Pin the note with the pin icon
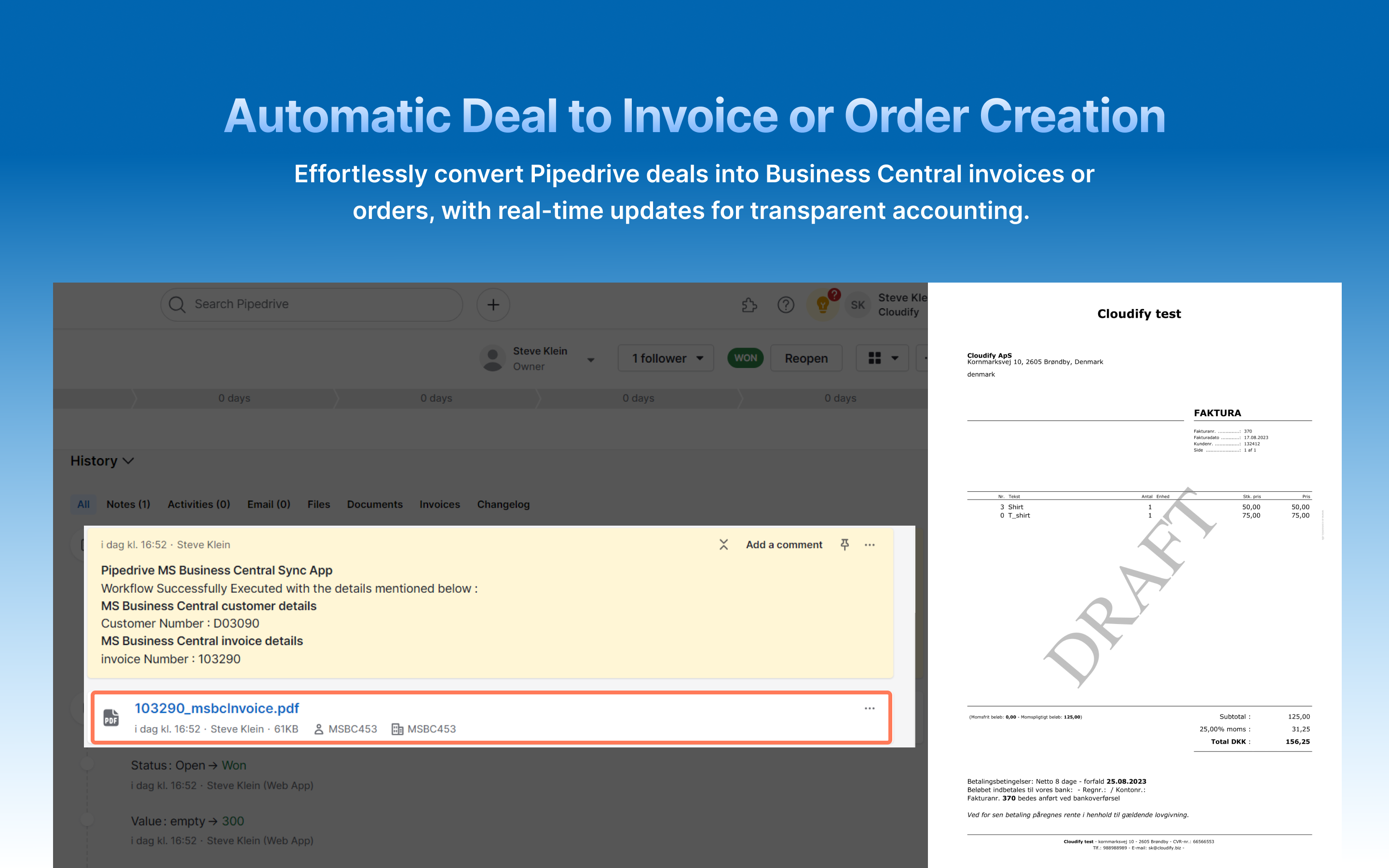Screen dimensions: 1389x868 (x=844, y=544)
